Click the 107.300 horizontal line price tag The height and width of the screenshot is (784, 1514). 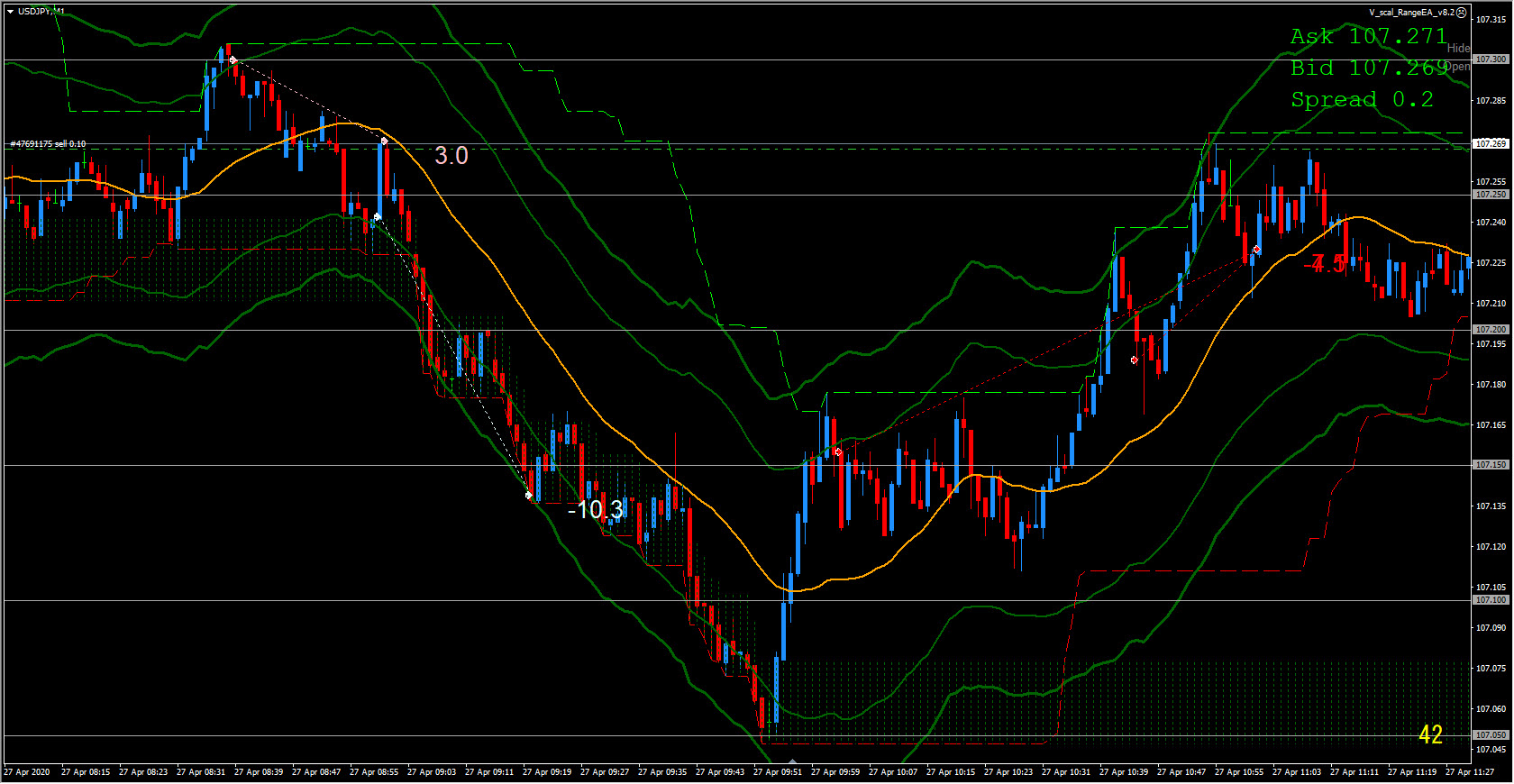(1491, 59)
